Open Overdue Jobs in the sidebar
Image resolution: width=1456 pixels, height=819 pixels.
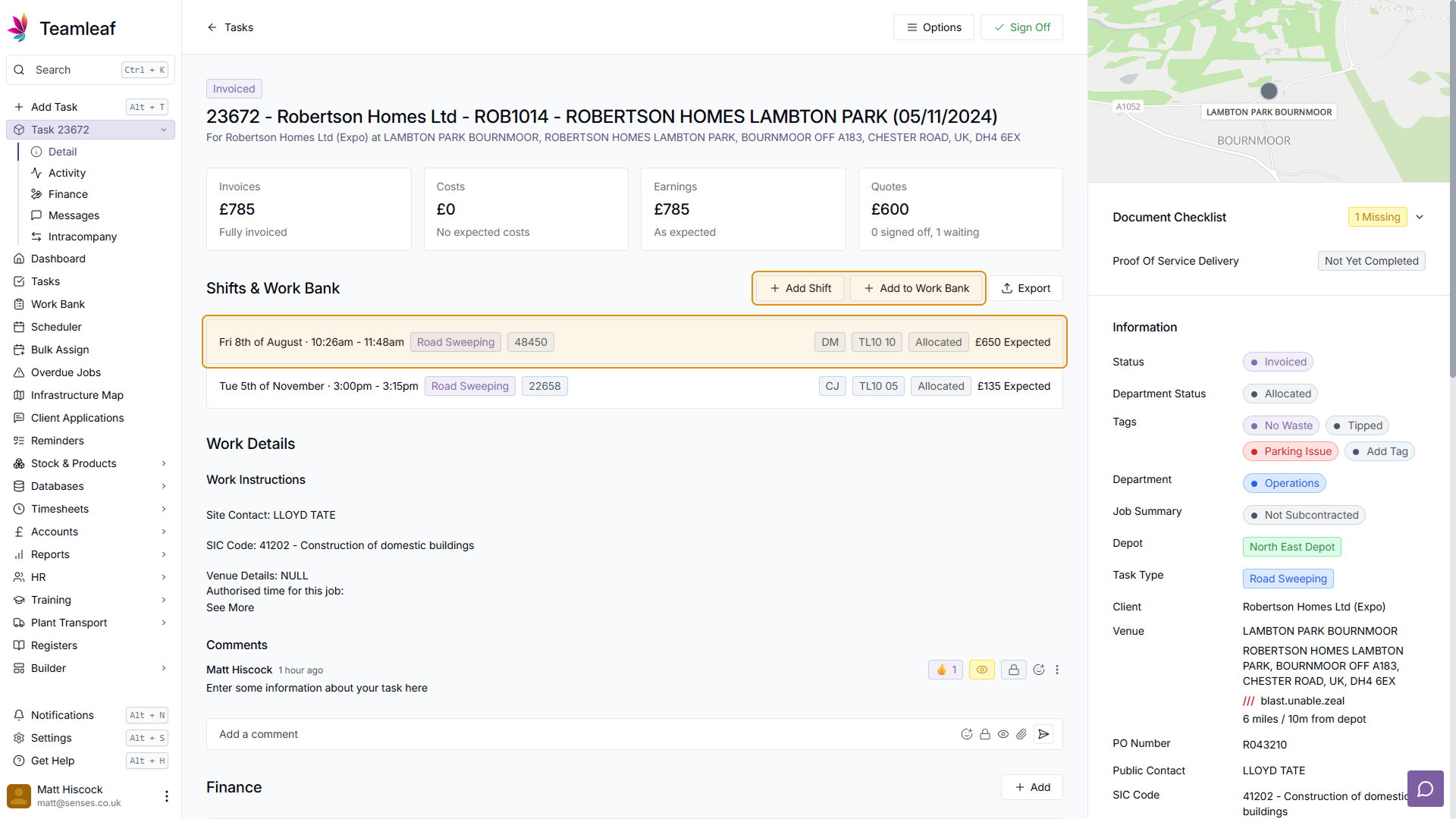click(x=91, y=372)
